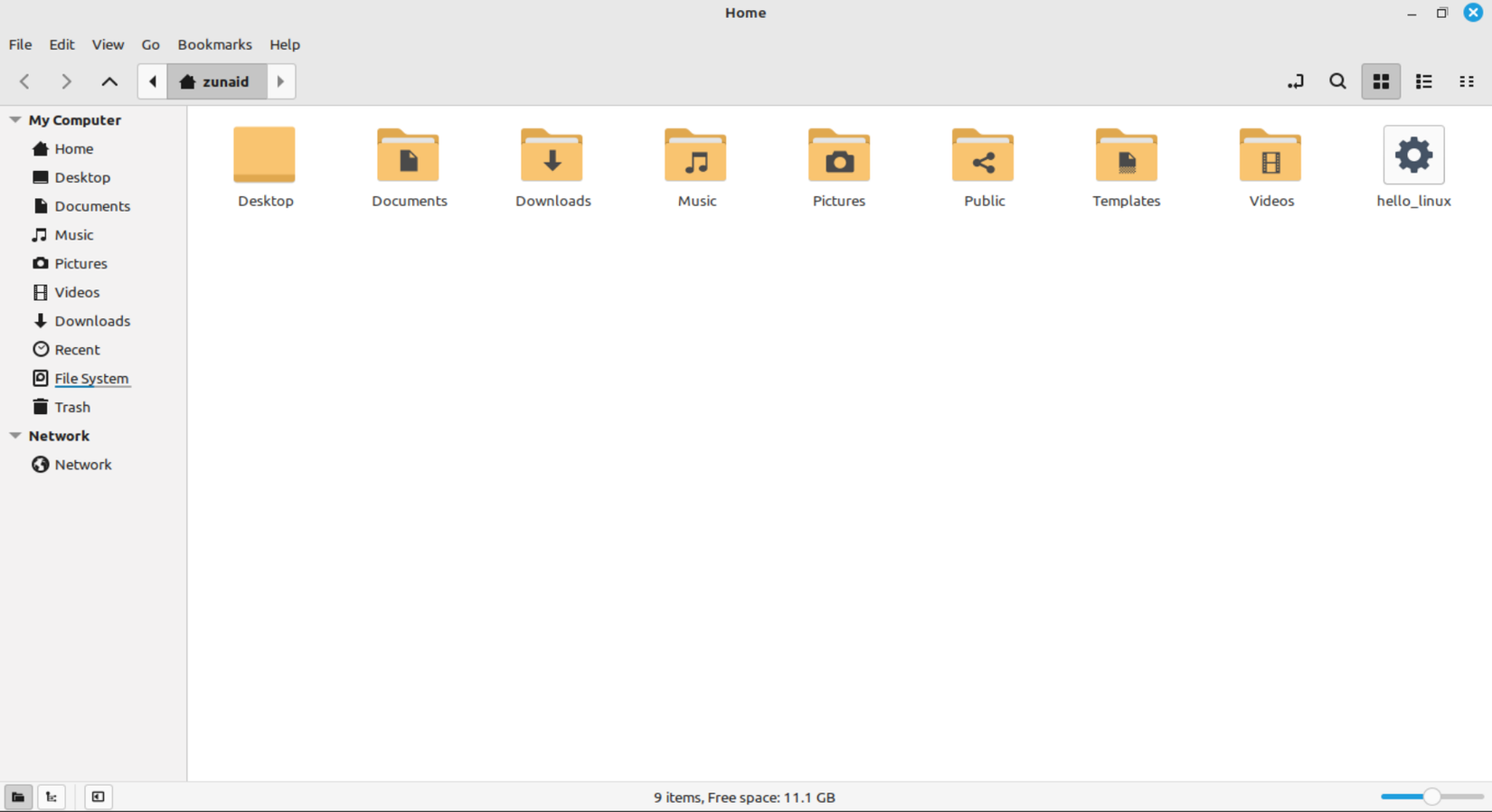Viewport: 1492px width, 812px height.
Task: Switch to list view mode
Action: pos(1423,81)
